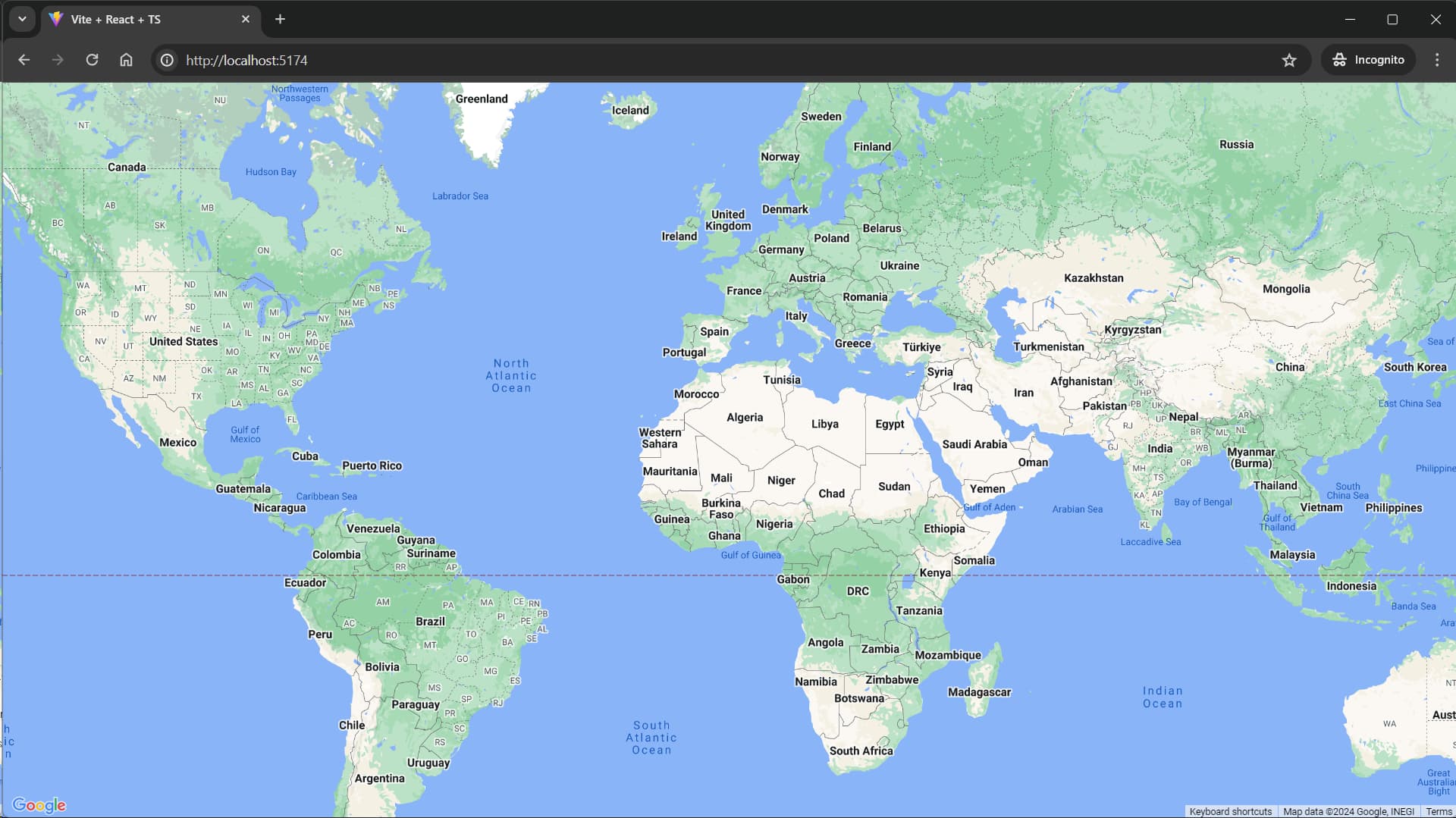Click the forward navigation arrow
Screen dimensions: 1456x818
click(x=58, y=60)
